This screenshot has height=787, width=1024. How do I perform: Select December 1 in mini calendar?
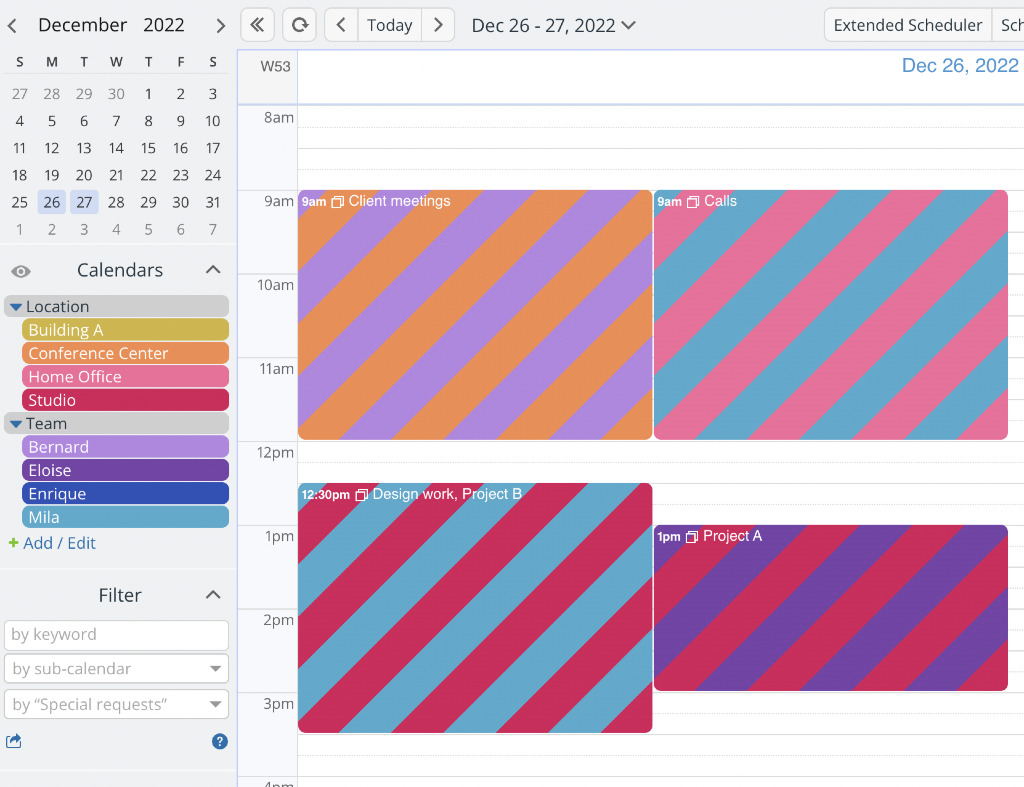pyautogui.click(x=148, y=94)
